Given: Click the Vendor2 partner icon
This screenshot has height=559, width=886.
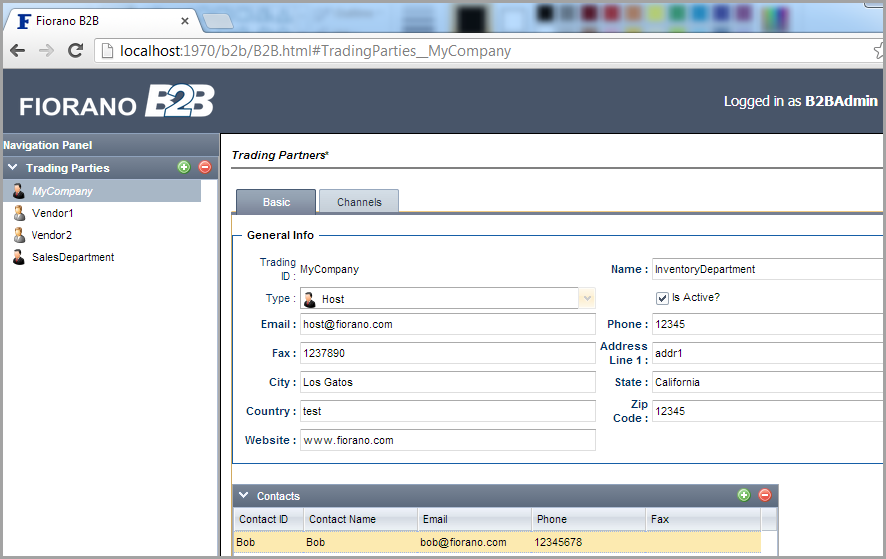Looking at the screenshot, I should (19, 235).
